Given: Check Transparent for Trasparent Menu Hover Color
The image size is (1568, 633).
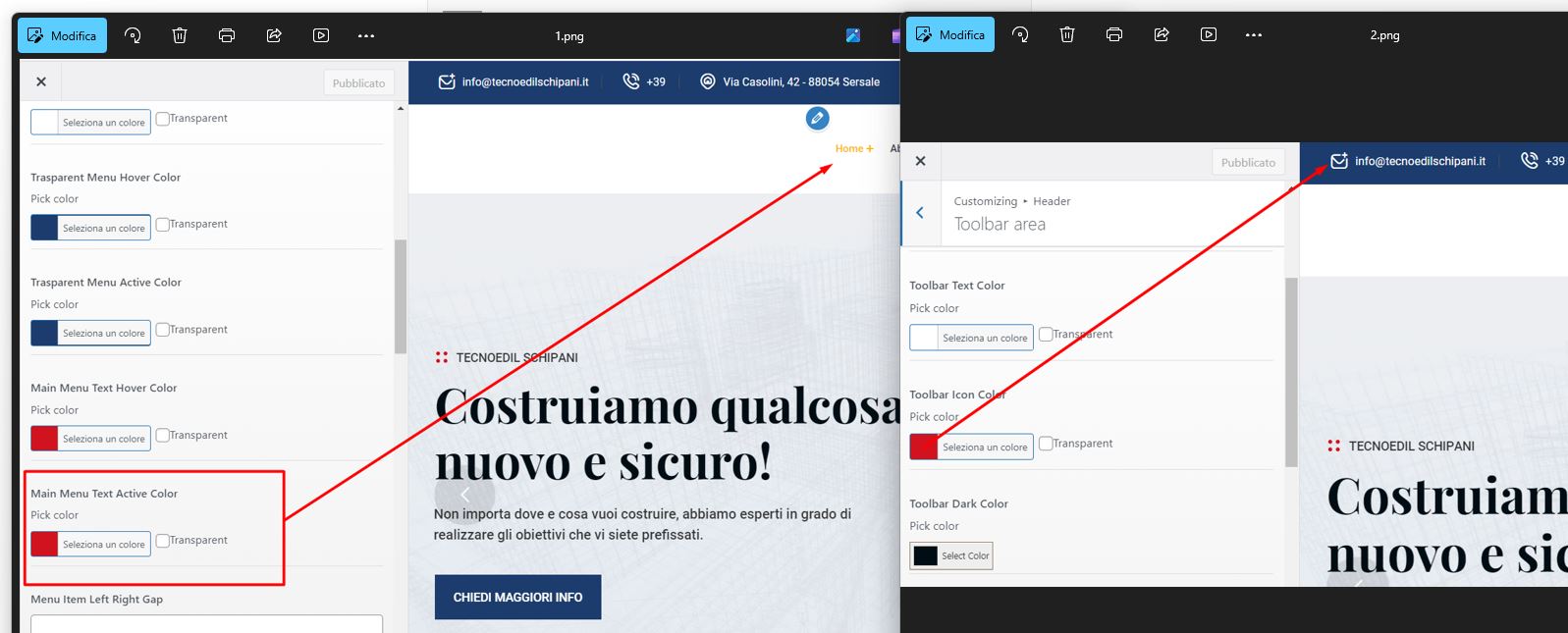Looking at the screenshot, I should pyautogui.click(x=163, y=224).
